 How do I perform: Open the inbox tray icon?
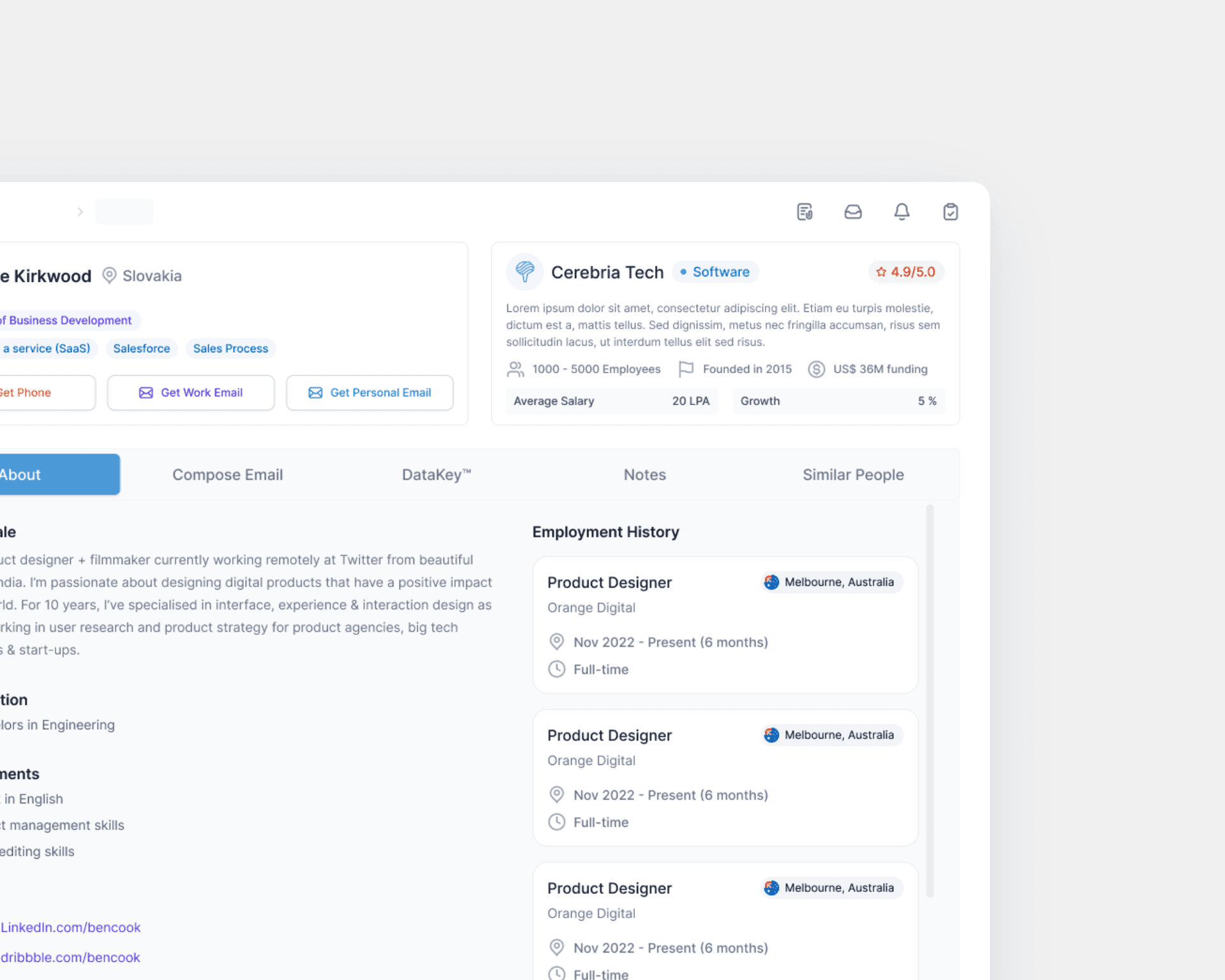853,212
